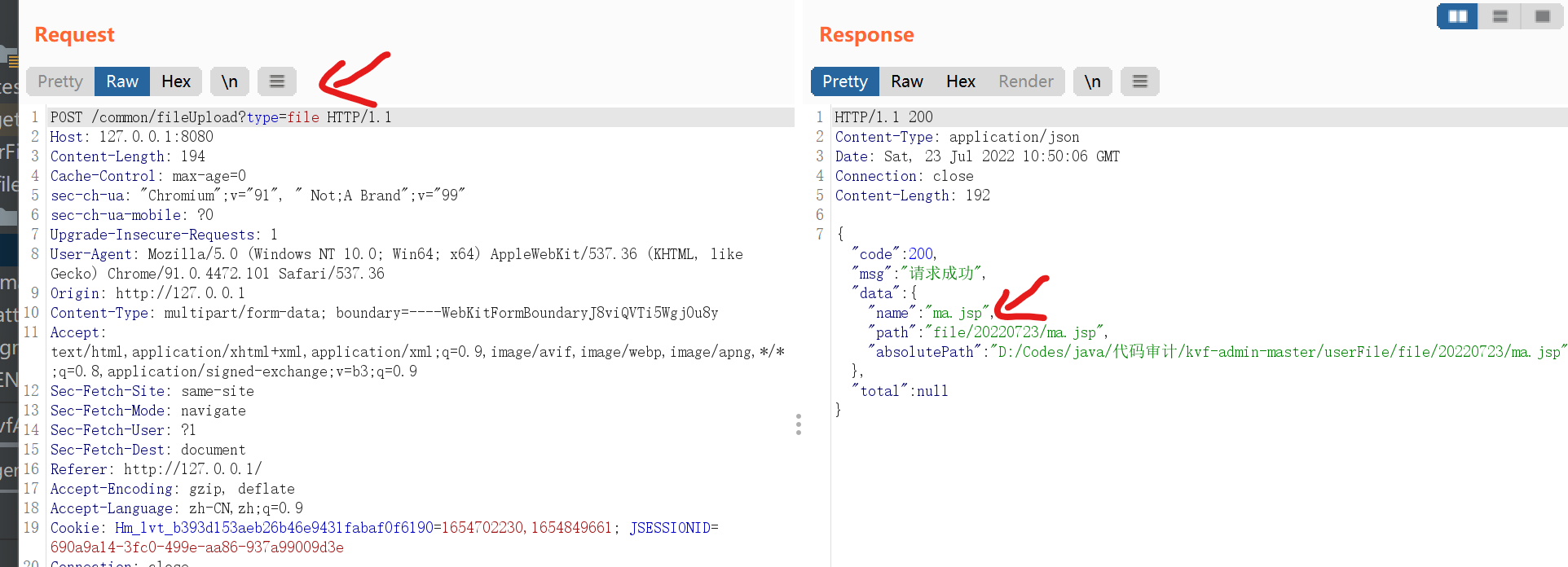Toggle \n non-printable characters in Request
The width and height of the screenshot is (1568, 567).
click(x=230, y=81)
